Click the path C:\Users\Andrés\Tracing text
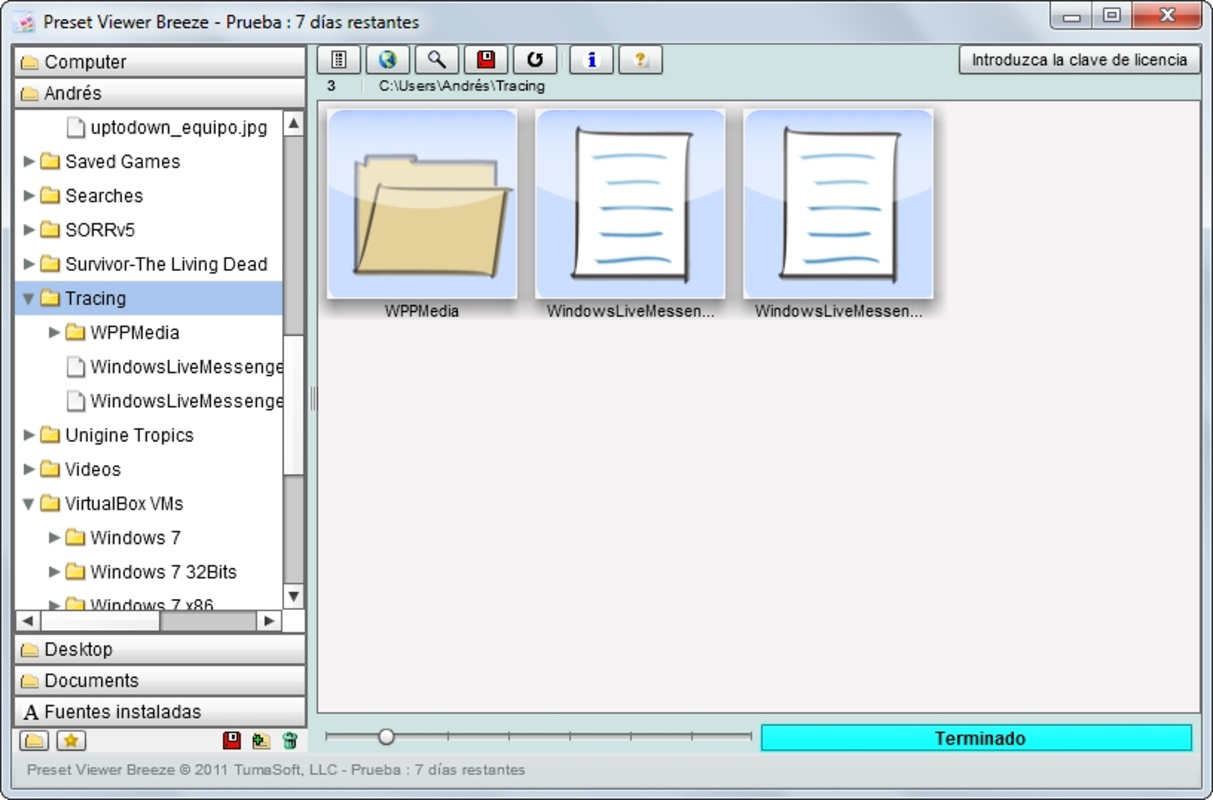 pyautogui.click(x=462, y=86)
